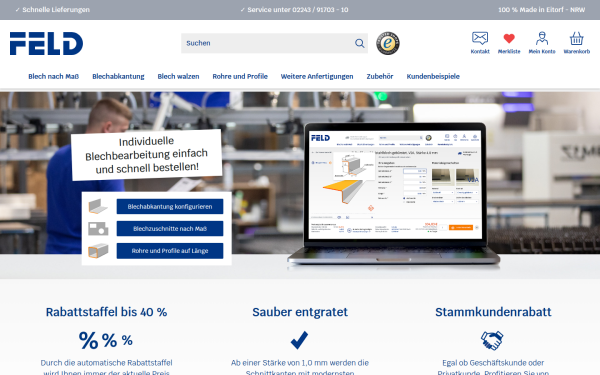
Task: Open the Merkliste heart icon
Action: pos(509,38)
